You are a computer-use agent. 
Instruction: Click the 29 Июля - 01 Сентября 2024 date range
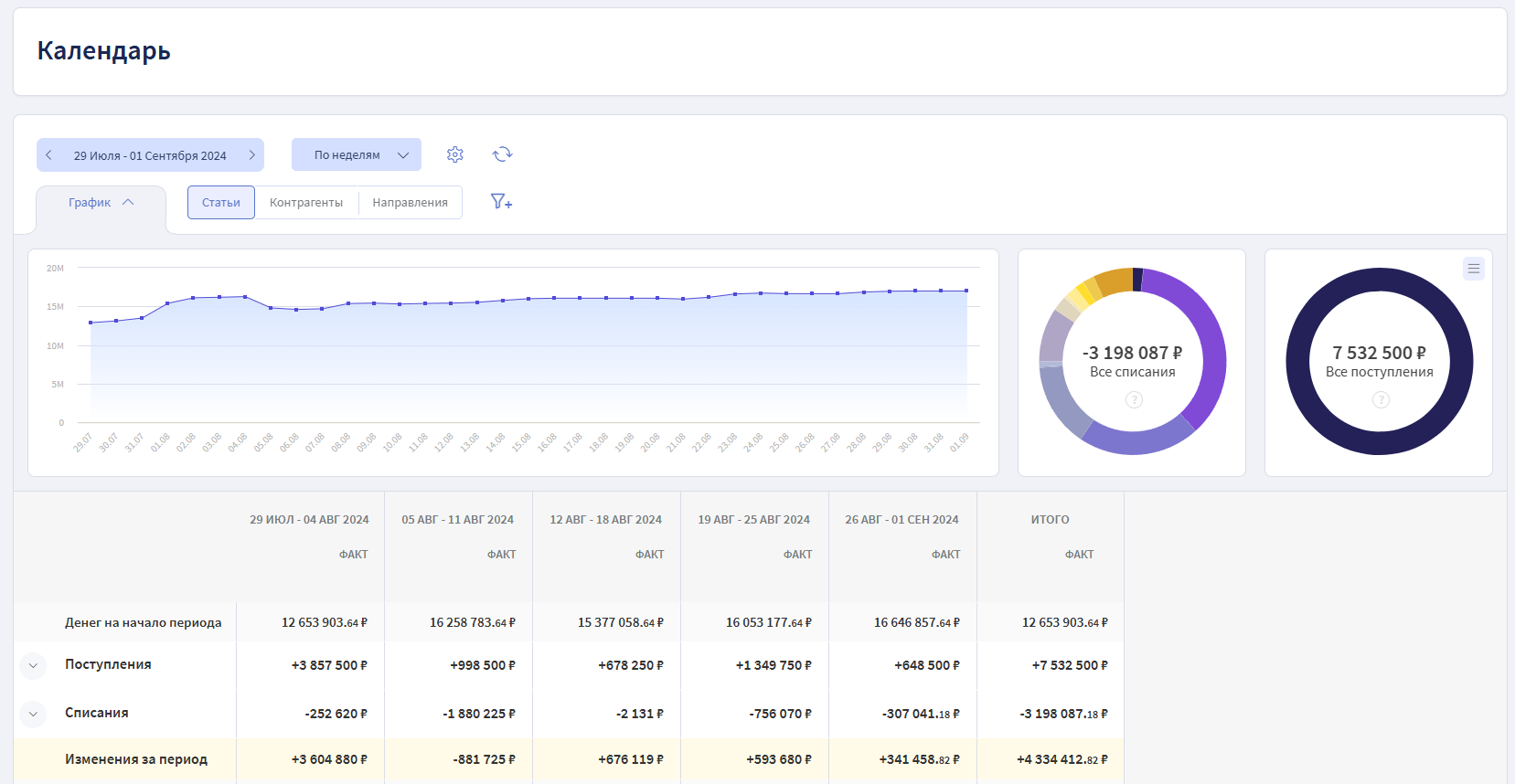click(x=150, y=155)
